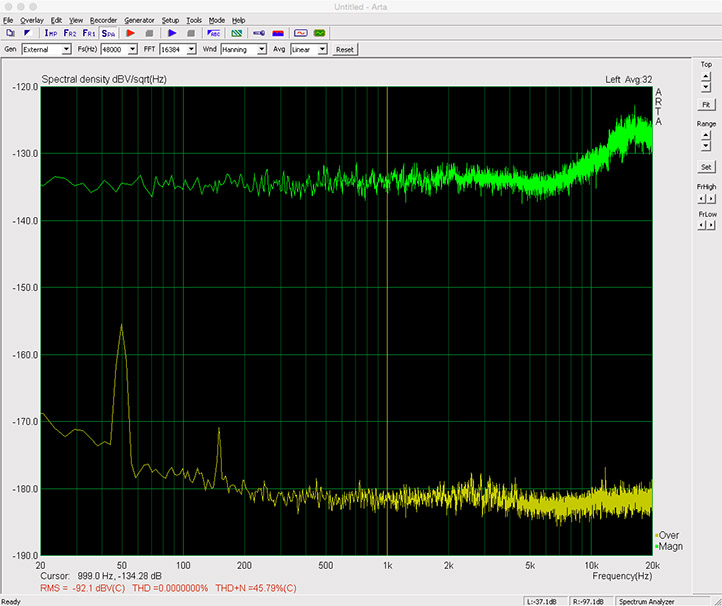722x606 pixels.
Task: Click the vertical cursor line at 1k
Action: (x=387, y=321)
